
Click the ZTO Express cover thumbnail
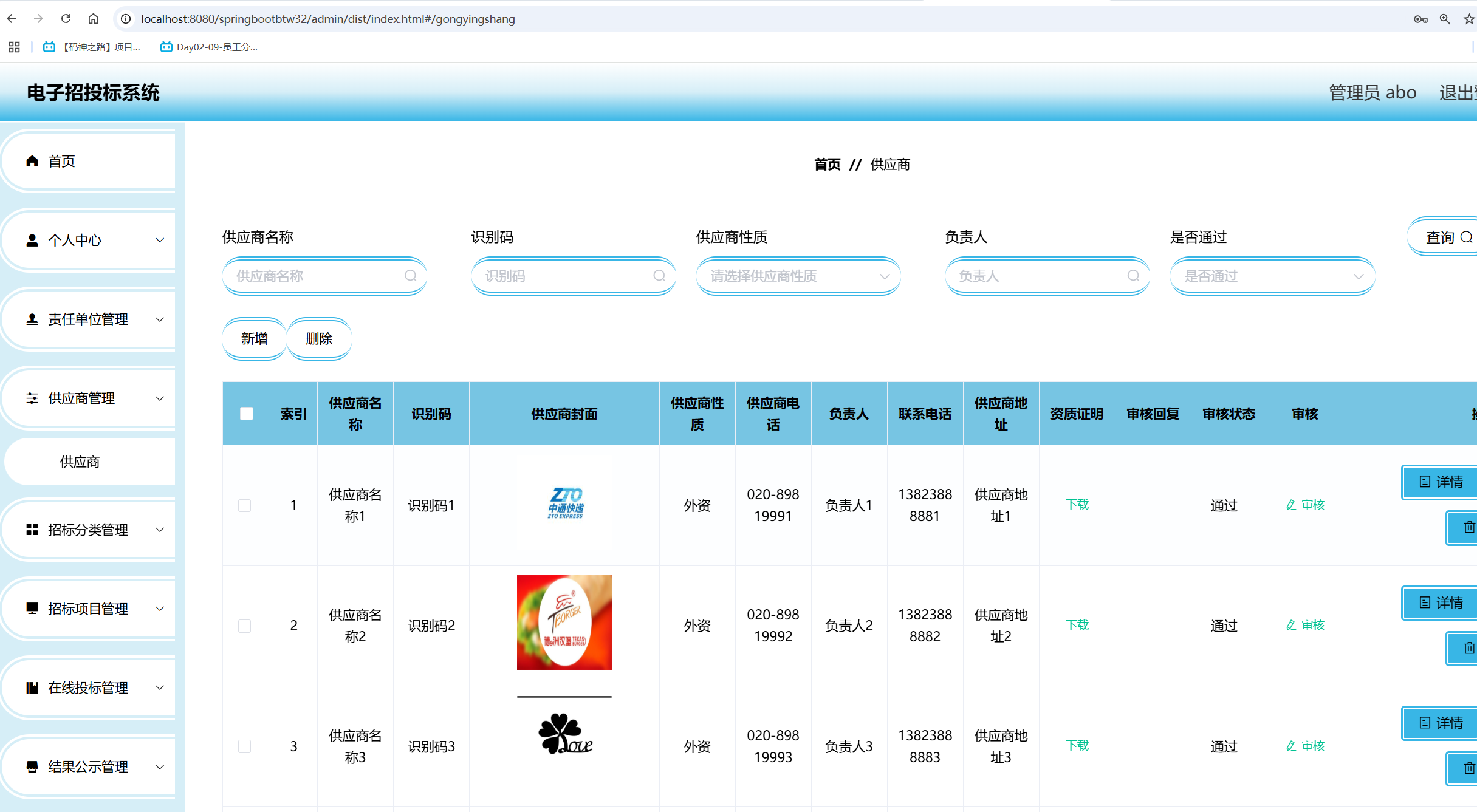coord(564,503)
